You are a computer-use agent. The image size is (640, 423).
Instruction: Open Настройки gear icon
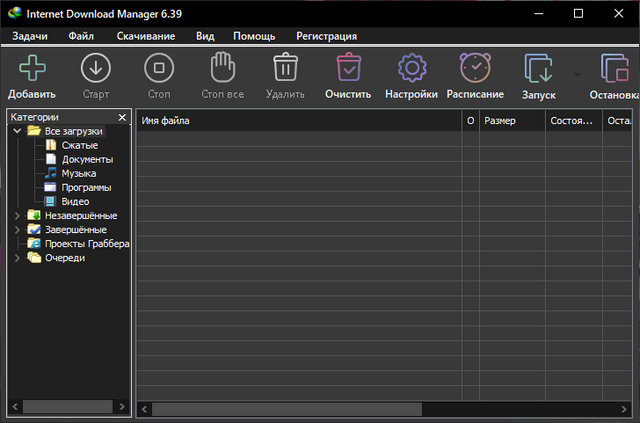click(x=411, y=68)
